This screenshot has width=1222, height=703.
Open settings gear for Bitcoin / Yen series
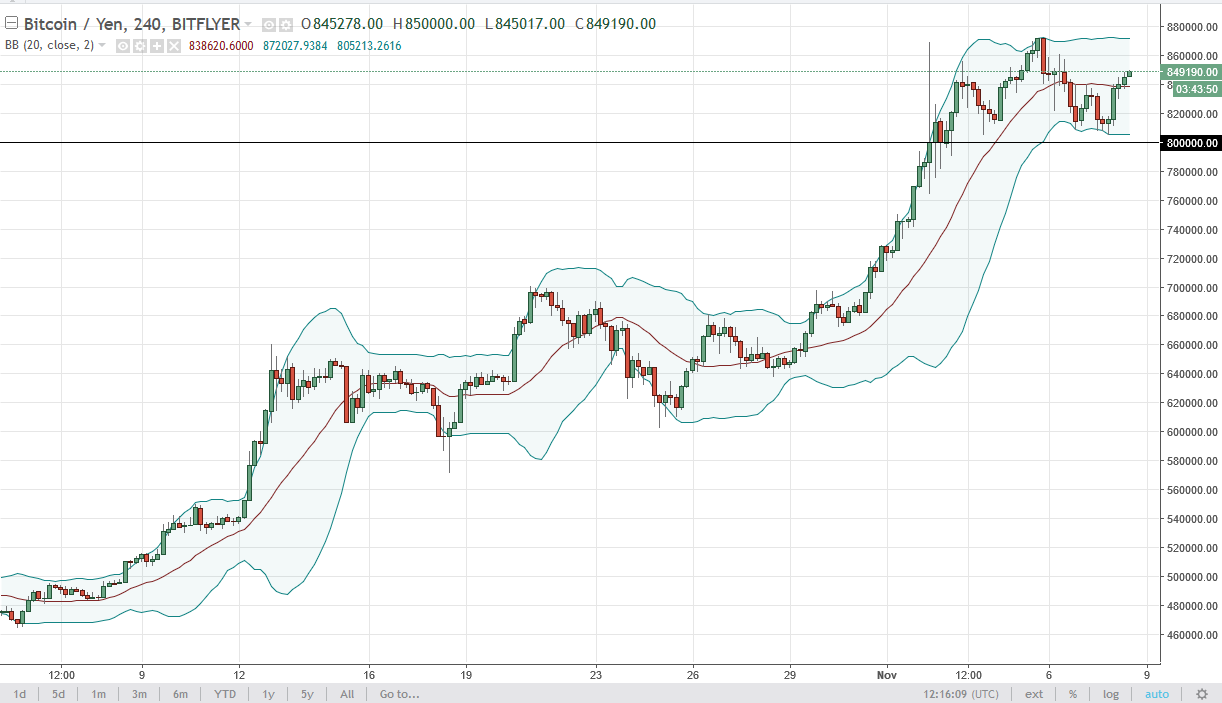point(285,25)
